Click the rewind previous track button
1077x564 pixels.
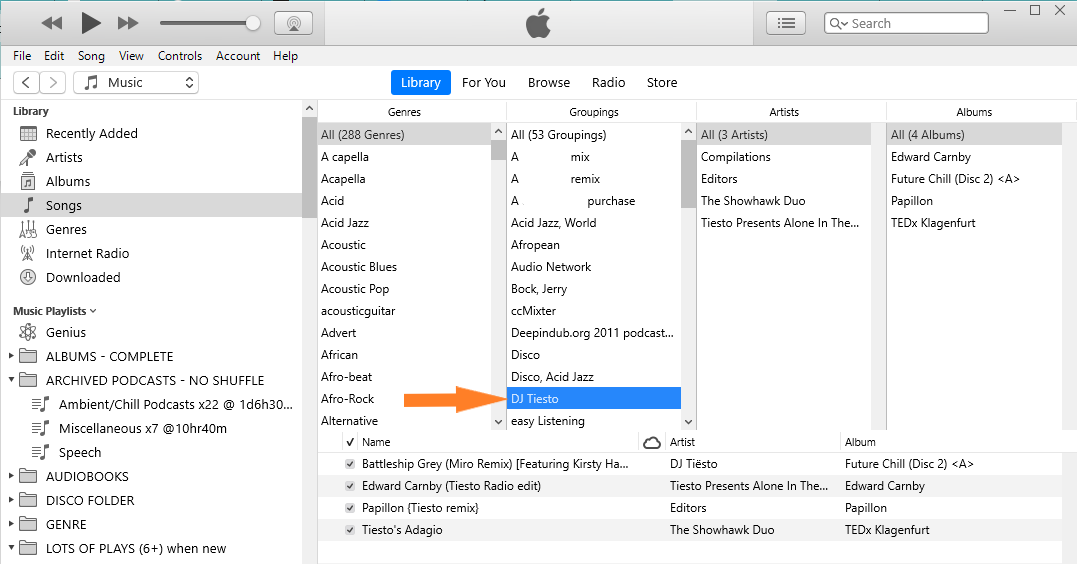(x=52, y=23)
